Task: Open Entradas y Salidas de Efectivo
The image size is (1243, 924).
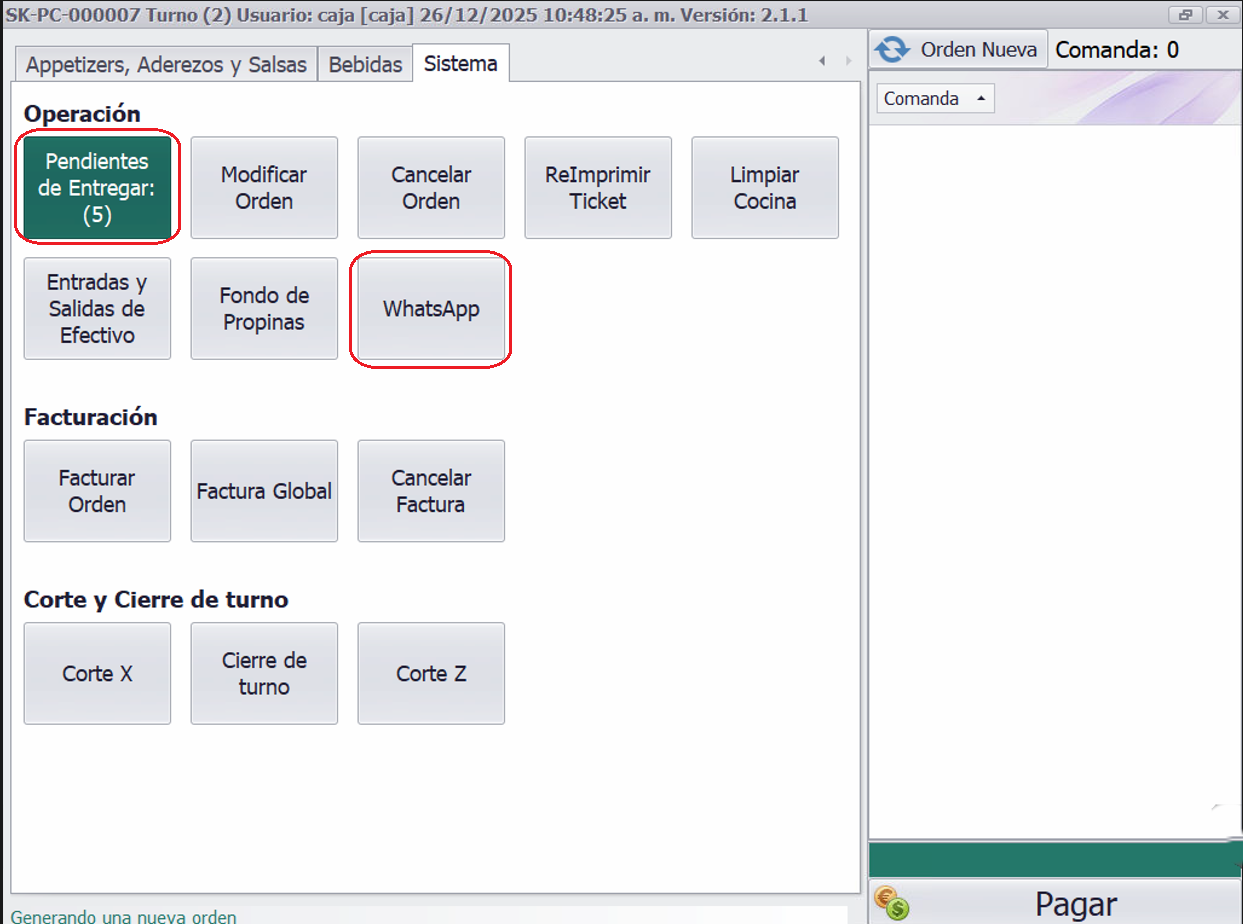Action: (x=97, y=309)
